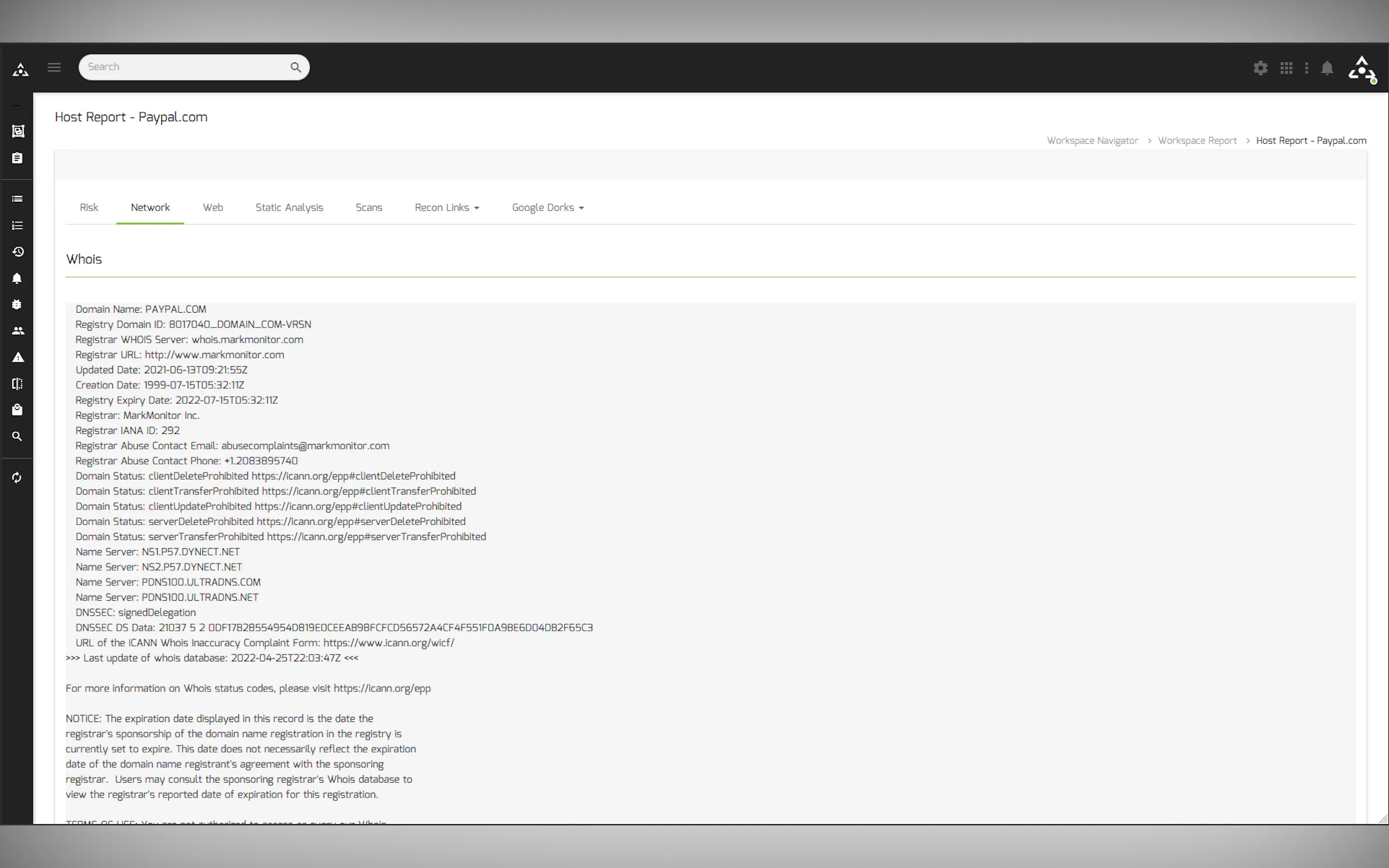The image size is (1389, 868).
Task: Switch to the Static Analysis tab
Action: (289, 207)
